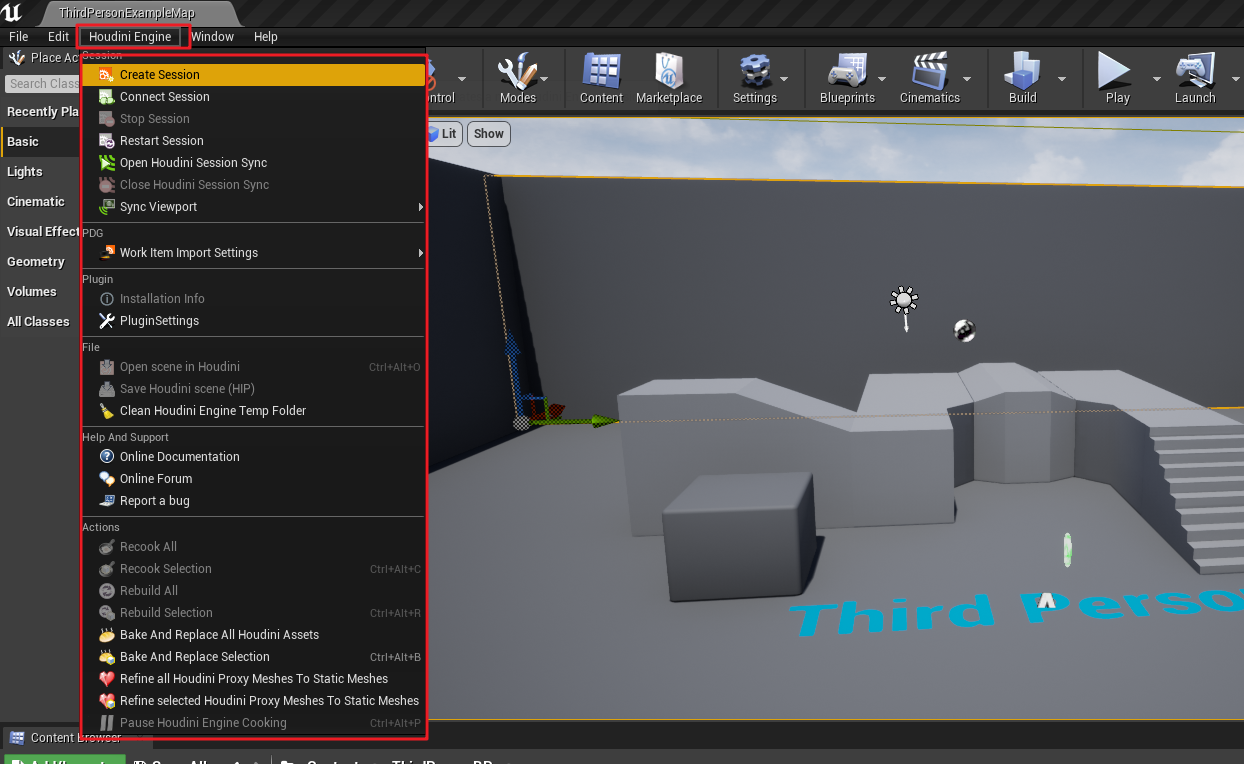Screen dimensions: 1244x764
Task: Select Refine selected Houdini Proxy Meshes To Static Meshes
Action: (x=254, y=701)
